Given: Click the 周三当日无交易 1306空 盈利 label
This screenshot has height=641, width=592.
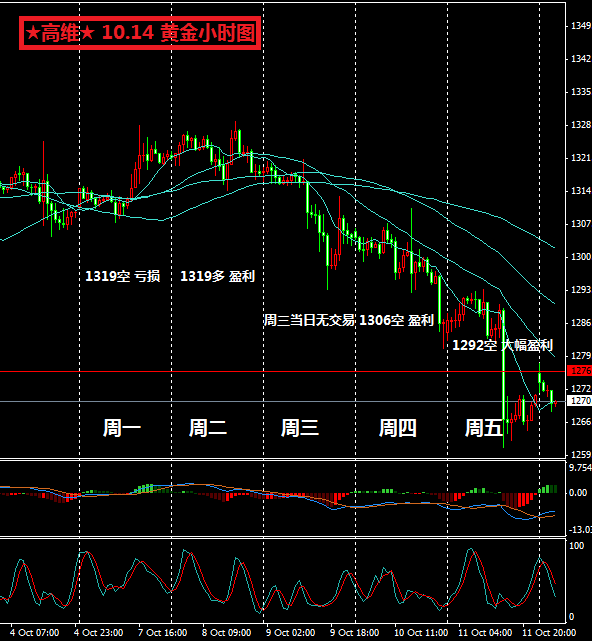Looking at the screenshot, I should click(348, 320).
